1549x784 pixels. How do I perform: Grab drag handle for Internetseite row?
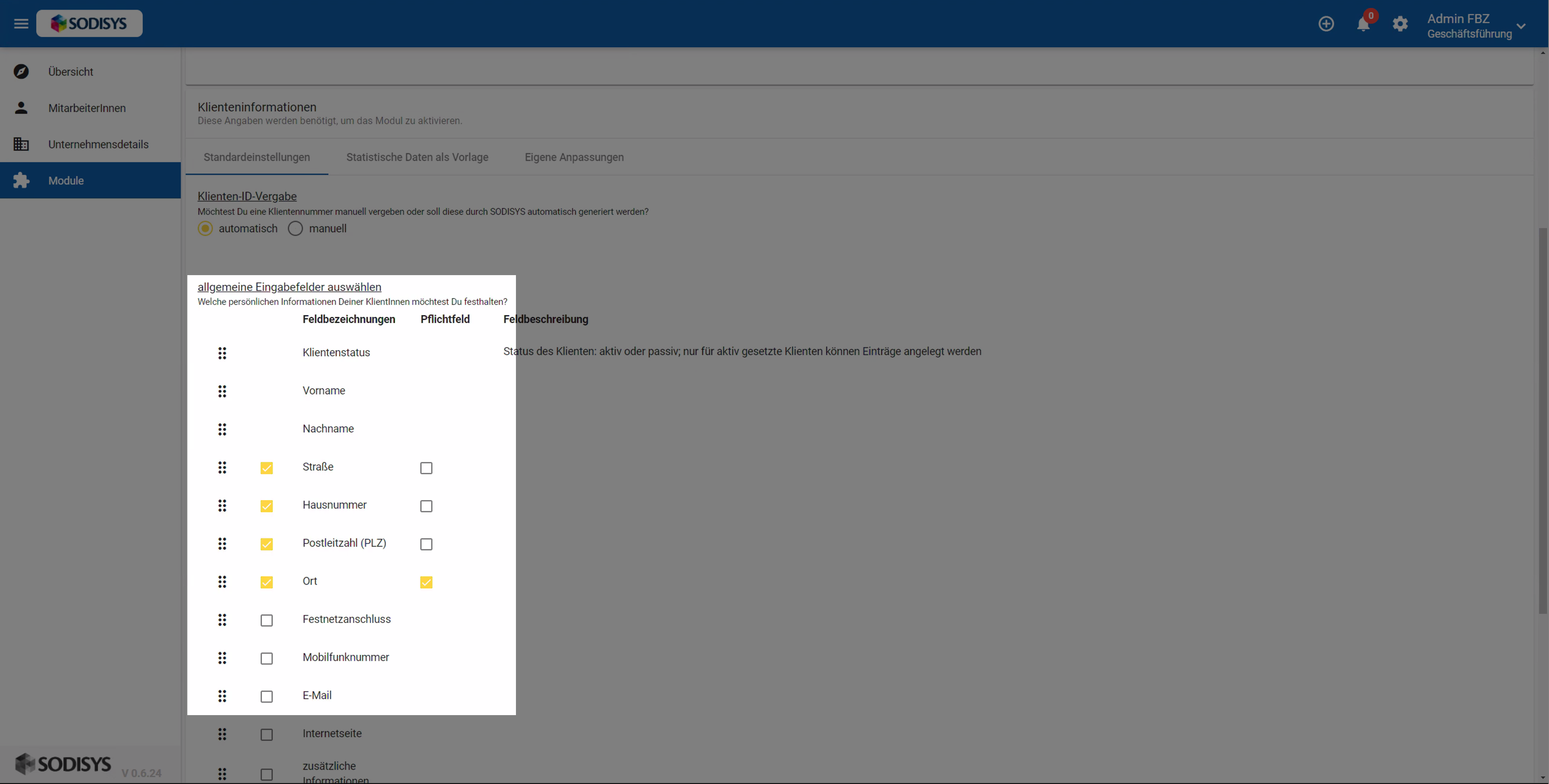pos(222,734)
